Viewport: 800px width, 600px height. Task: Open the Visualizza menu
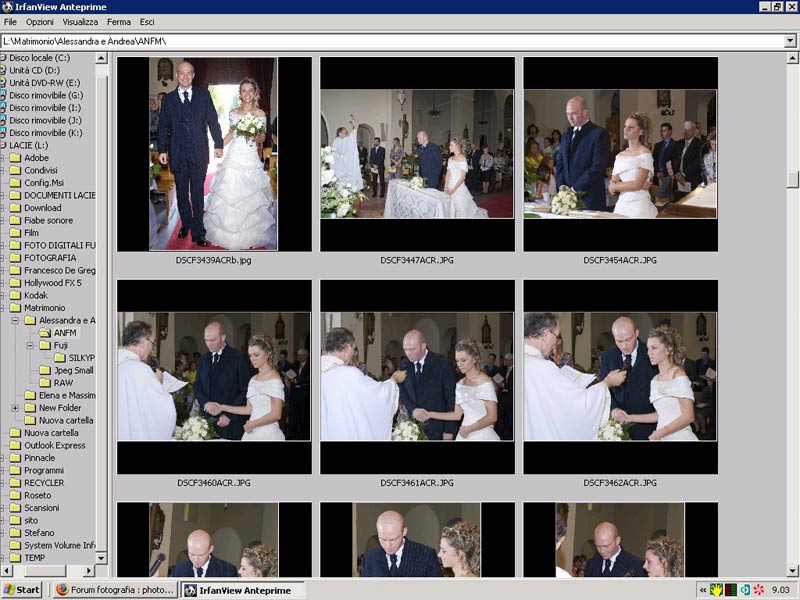[x=80, y=22]
